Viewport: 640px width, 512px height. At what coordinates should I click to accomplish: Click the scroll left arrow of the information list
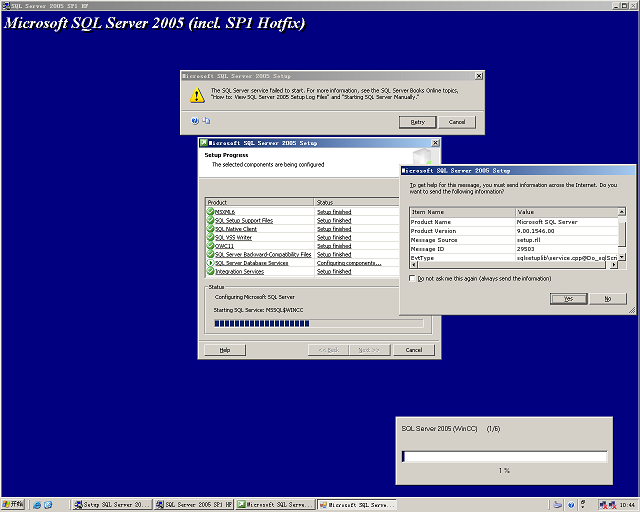(413, 265)
